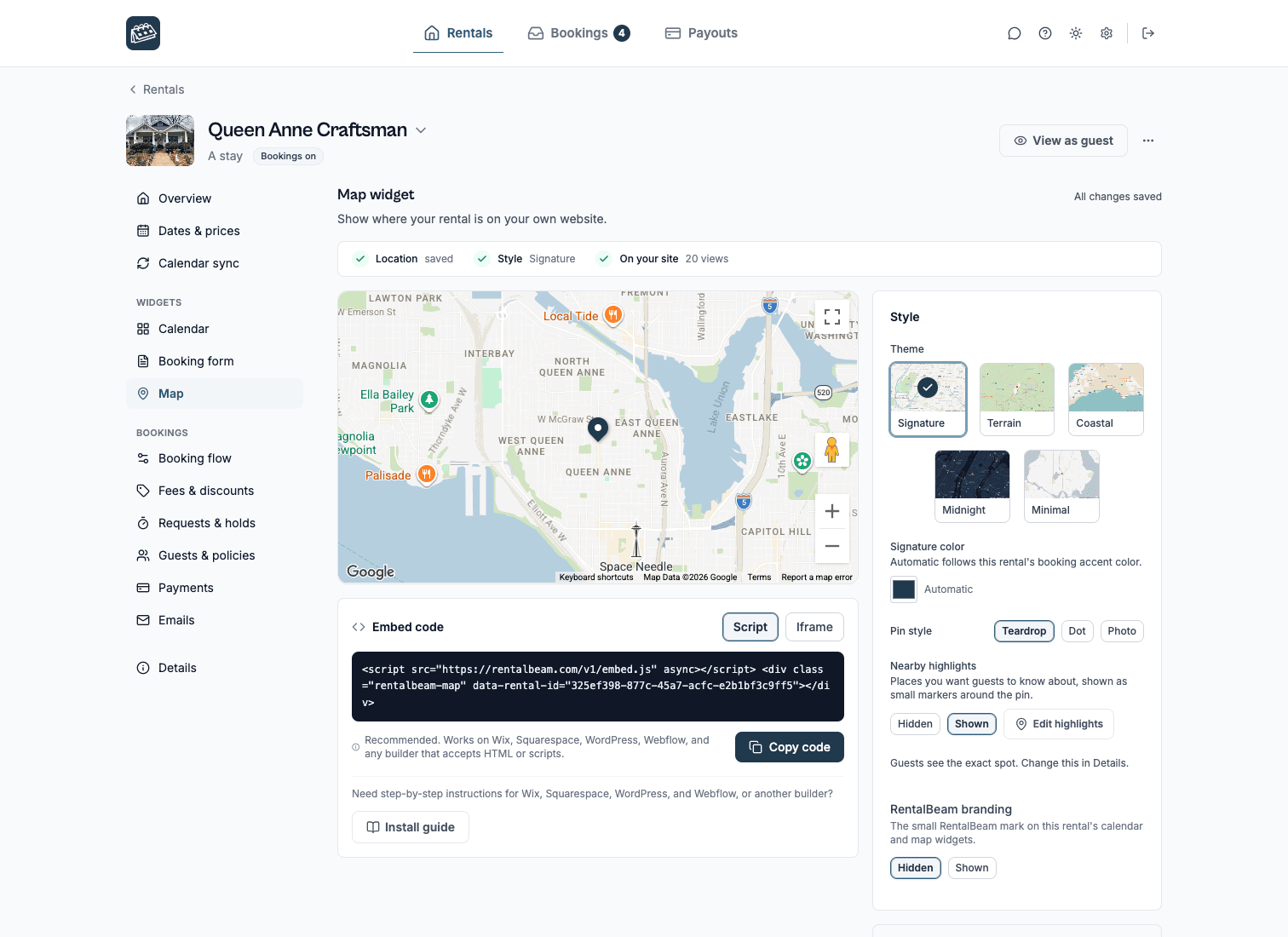This screenshot has width=1288, height=937.
Task: Choose the Dot pin style
Action: (1078, 631)
